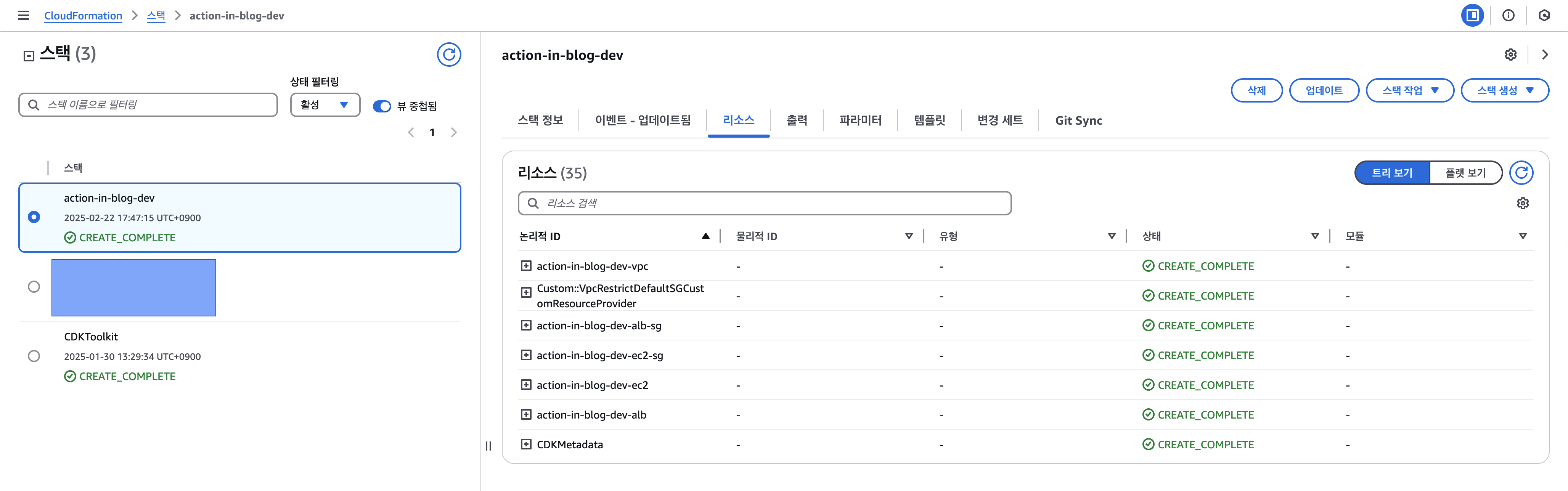Refresh the stacks list
This screenshot has height=491, width=1568.
click(x=448, y=55)
